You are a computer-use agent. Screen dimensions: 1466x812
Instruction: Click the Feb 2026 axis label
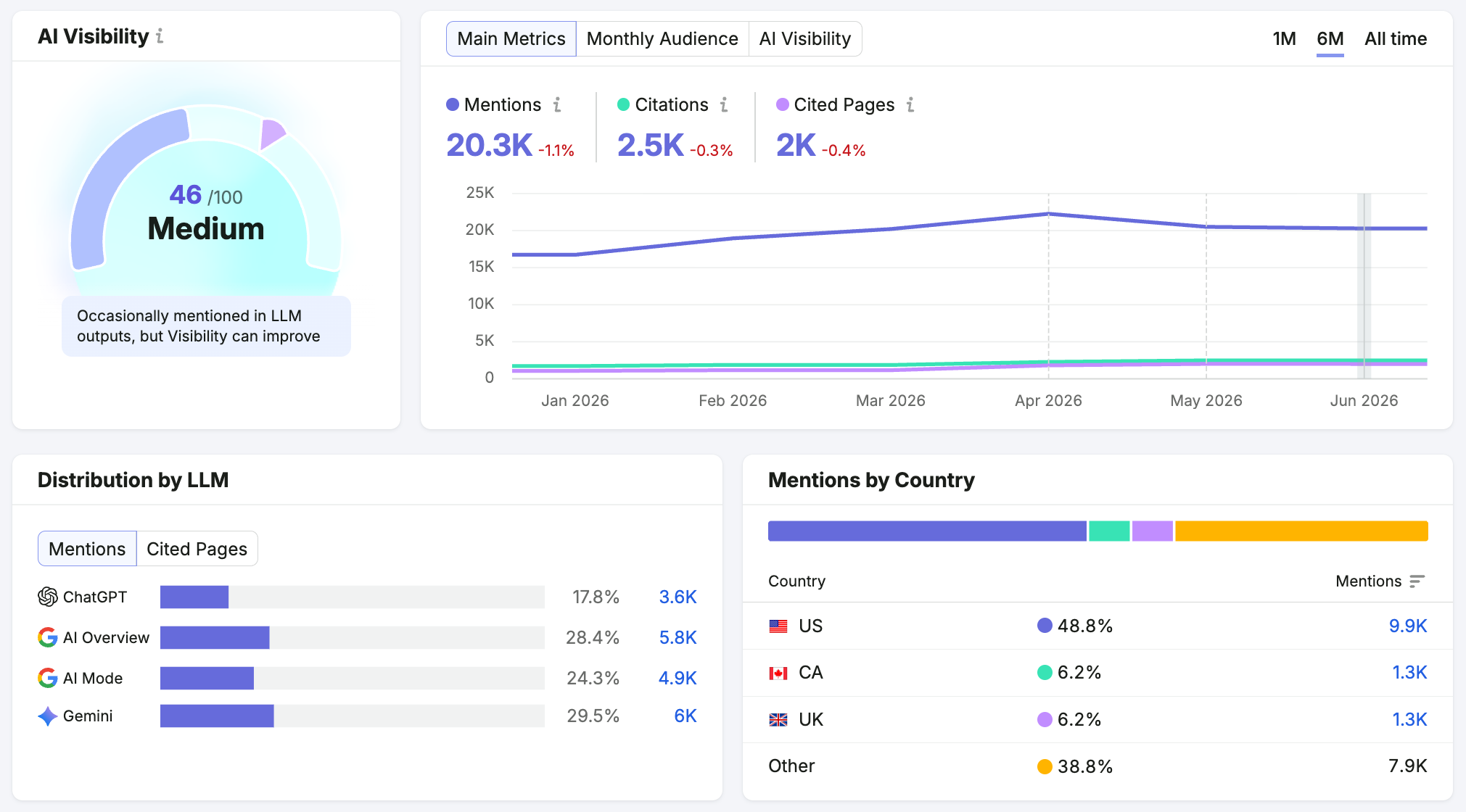coord(733,400)
